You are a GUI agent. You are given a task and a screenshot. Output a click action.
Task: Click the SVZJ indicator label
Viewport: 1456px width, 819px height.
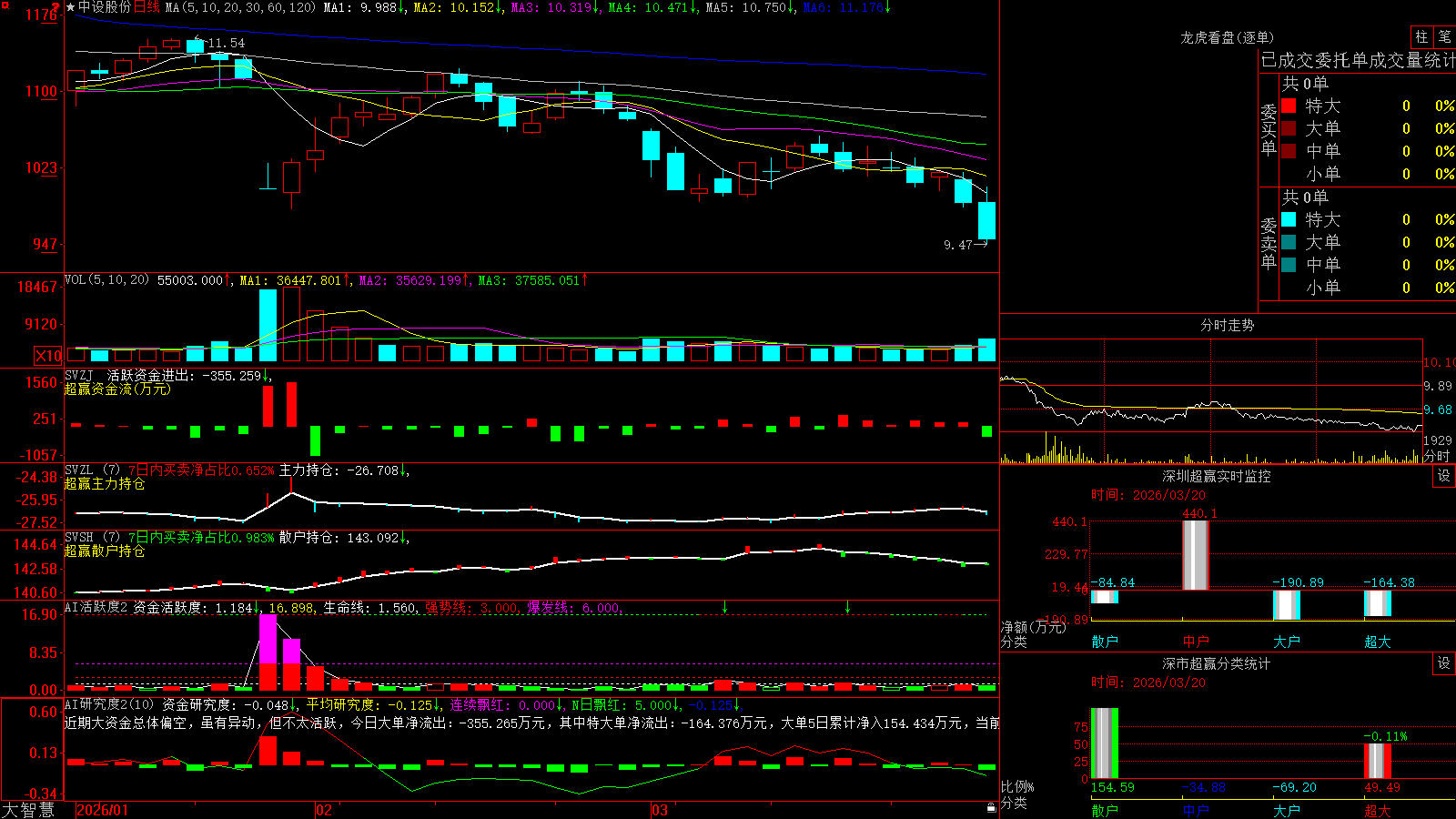(x=79, y=375)
